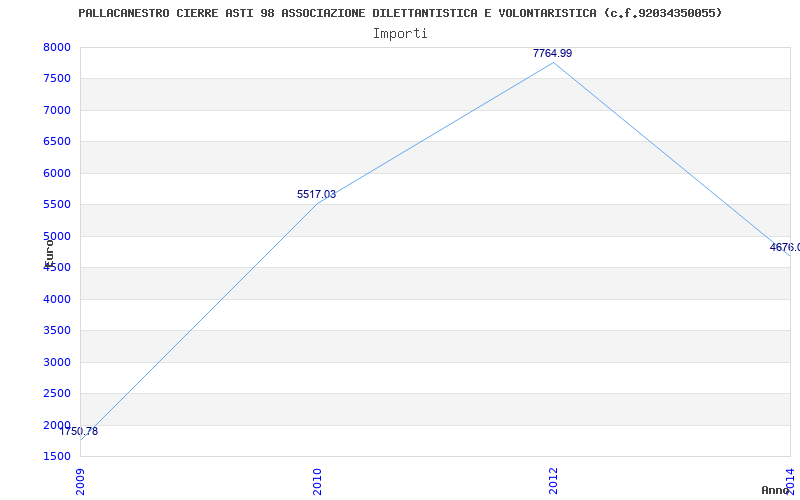Click the 'Anno' x-axis title
The width and height of the screenshot is (800, 500).
775,490
